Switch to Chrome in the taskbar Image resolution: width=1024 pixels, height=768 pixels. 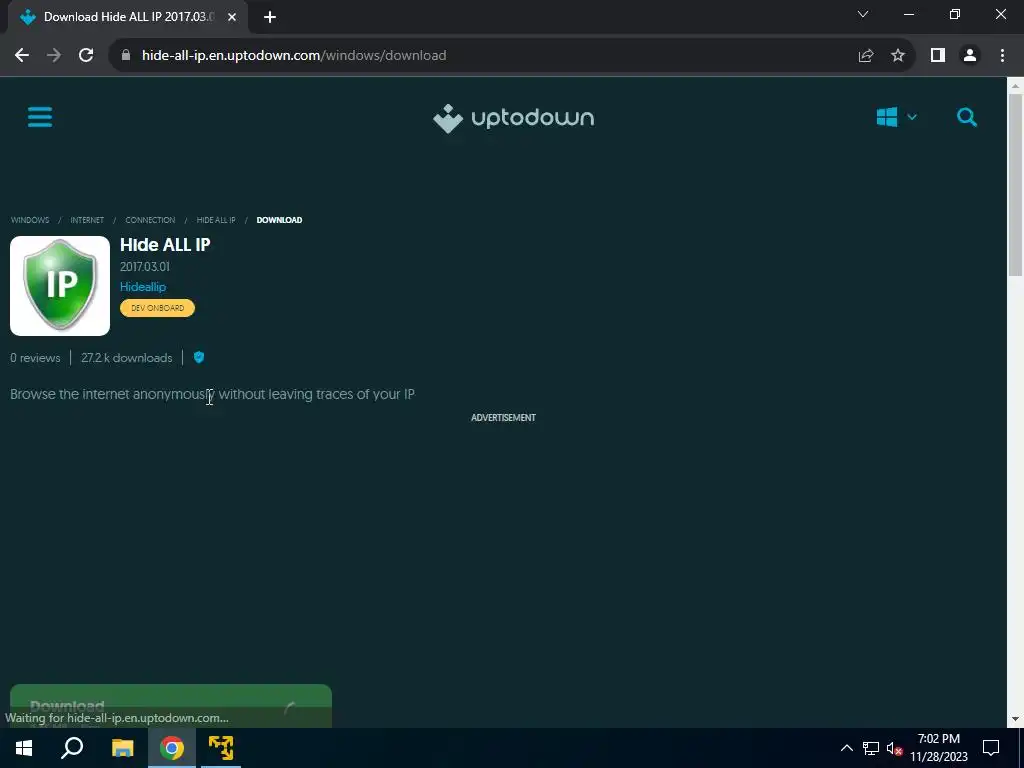[x=172, y=748]
